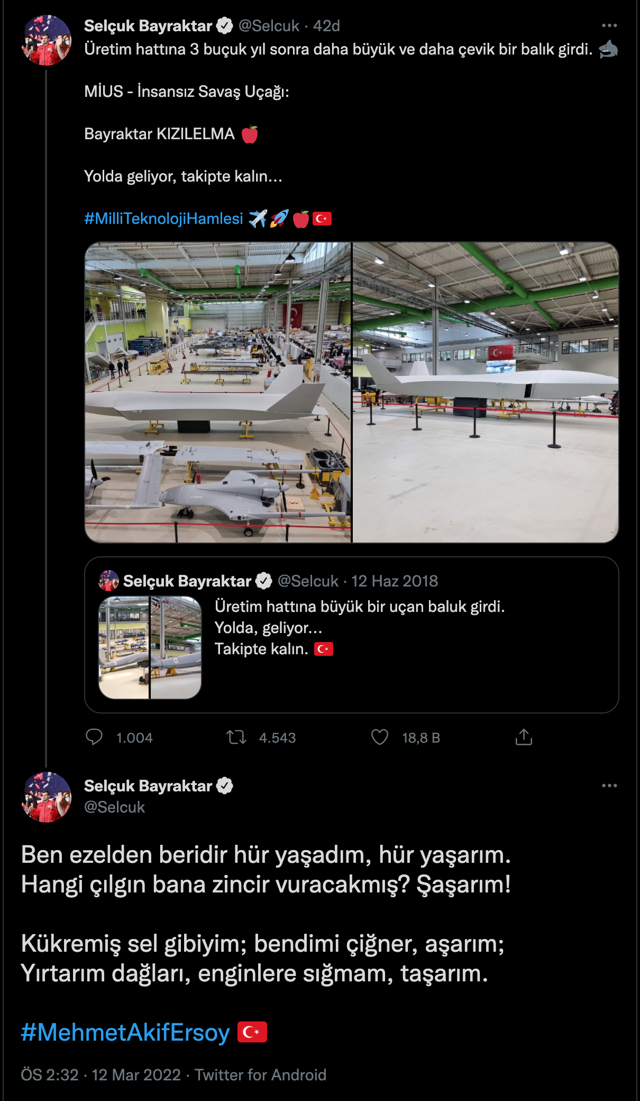Click the verified badge in the quoted 2018 tweet
The height and width of the screenshot is (1101, 640).
pyautogui.click(x=264, y=578)
